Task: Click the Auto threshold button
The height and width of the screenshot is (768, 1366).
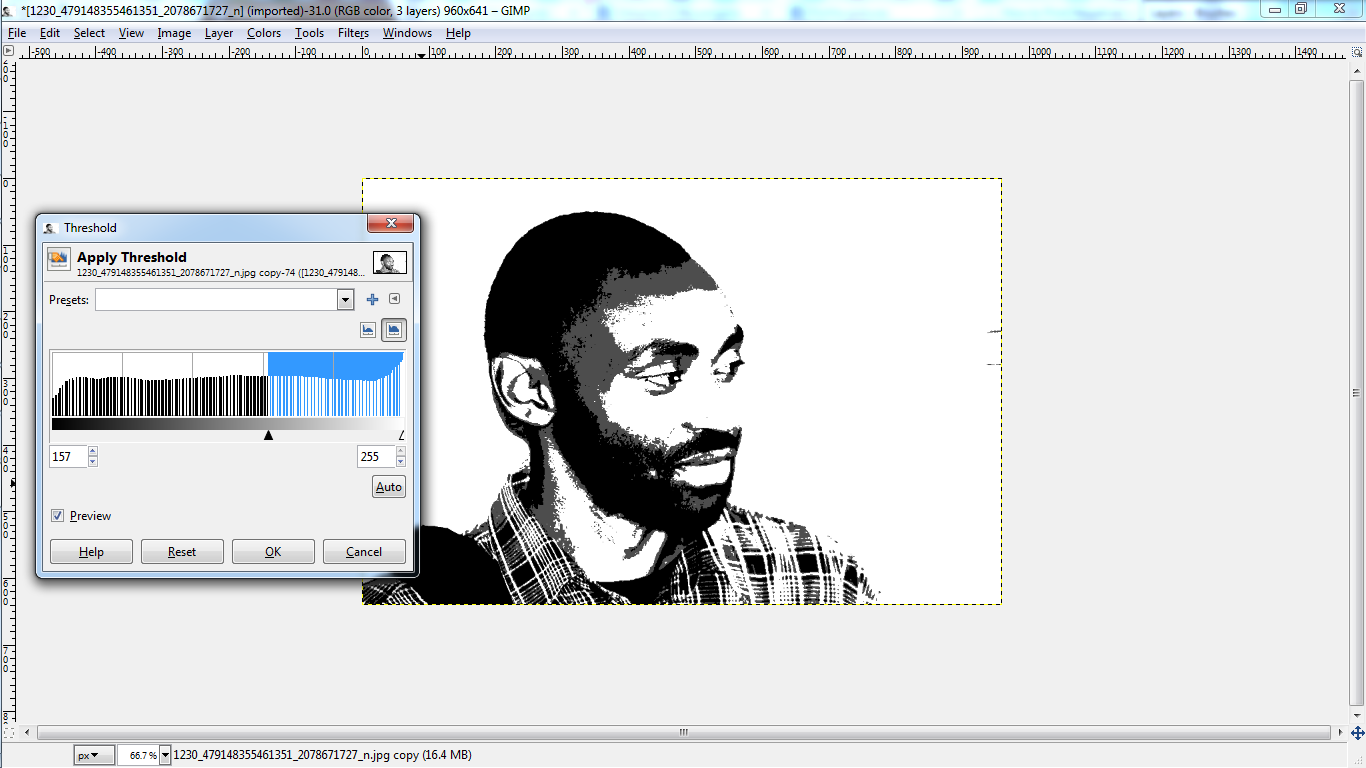Action: coord(389,487)
